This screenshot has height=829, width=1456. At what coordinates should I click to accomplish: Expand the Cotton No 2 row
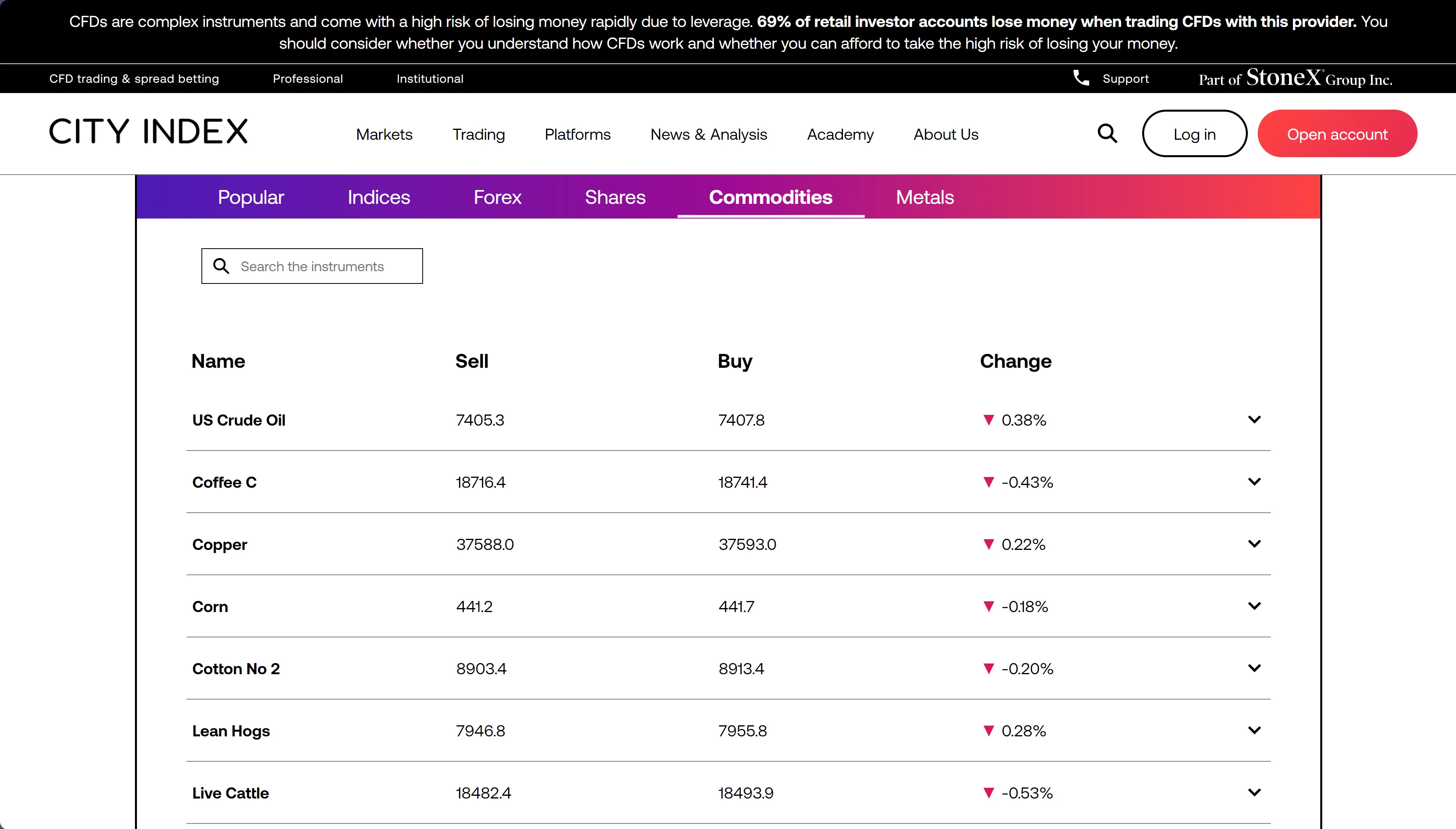pos(1255,668)
